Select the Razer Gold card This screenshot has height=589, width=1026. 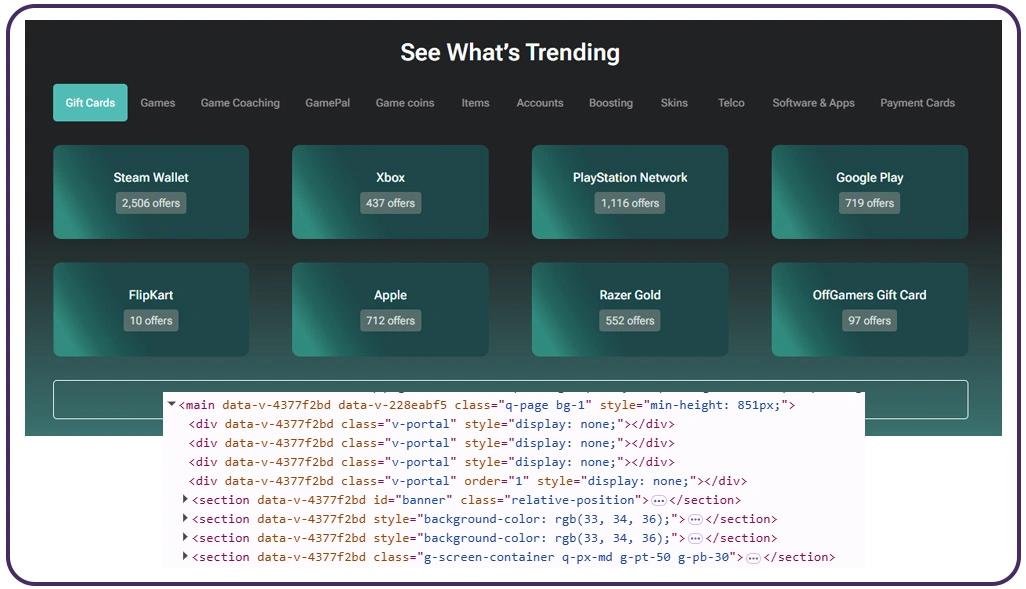[x=630, y=309]
